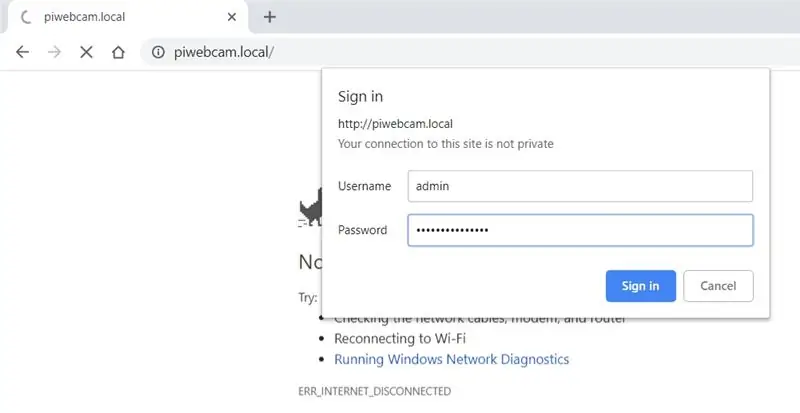Open Running Windows Network Diagnostics link
The width and height of the screenshot is (800, 413).
[x=452, y=359]
